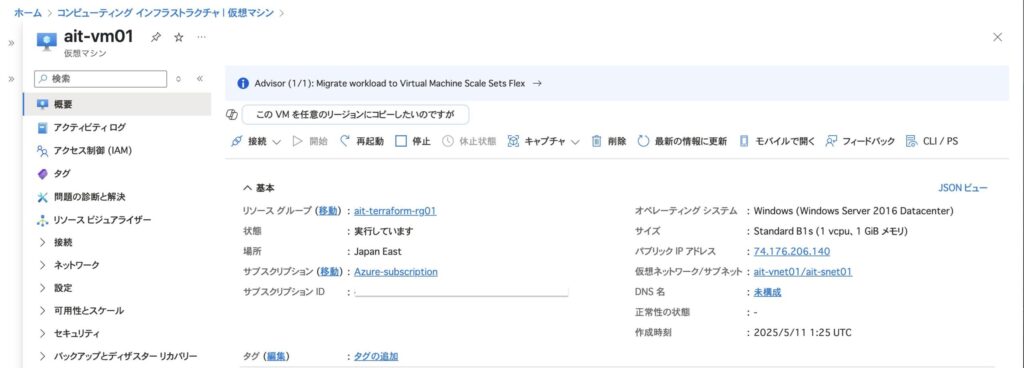This screenshot has width=1024, height=368.
Task: Open CLI / PS from the toolbar
Action: pyautogui.click(x=932, y=141)
